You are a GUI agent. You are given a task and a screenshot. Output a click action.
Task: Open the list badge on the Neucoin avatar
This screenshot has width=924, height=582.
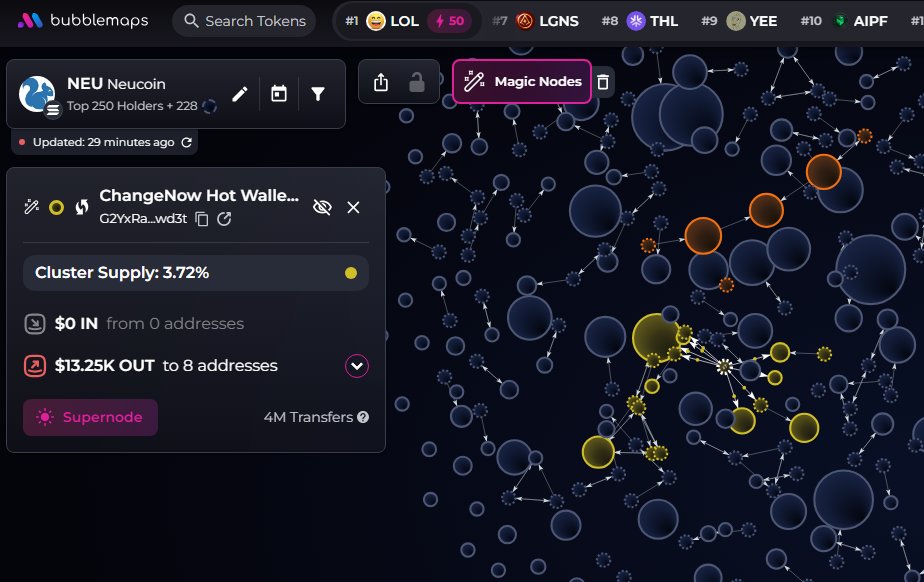click(x=53, y=110)
